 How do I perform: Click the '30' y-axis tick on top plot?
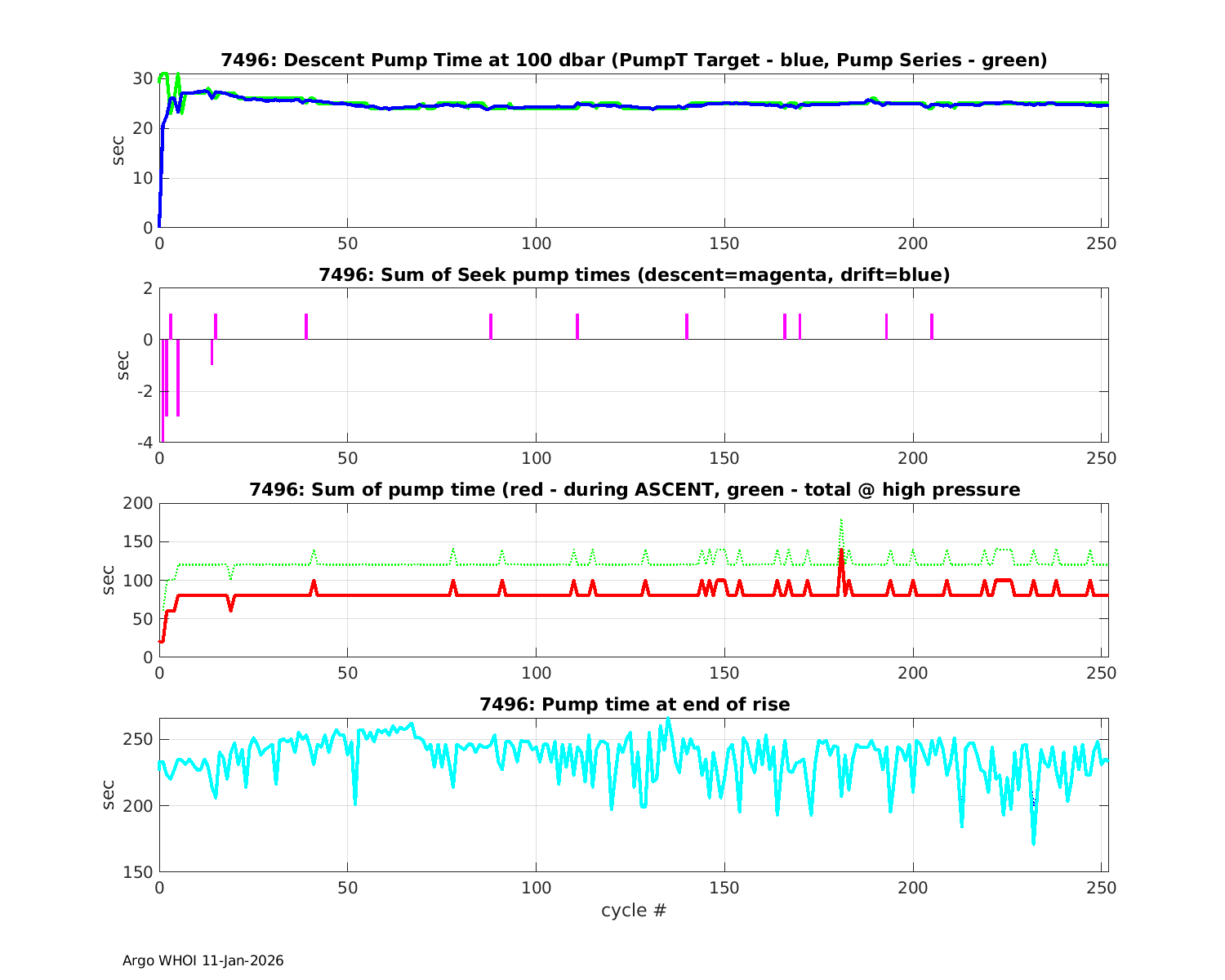pos(143,78)
